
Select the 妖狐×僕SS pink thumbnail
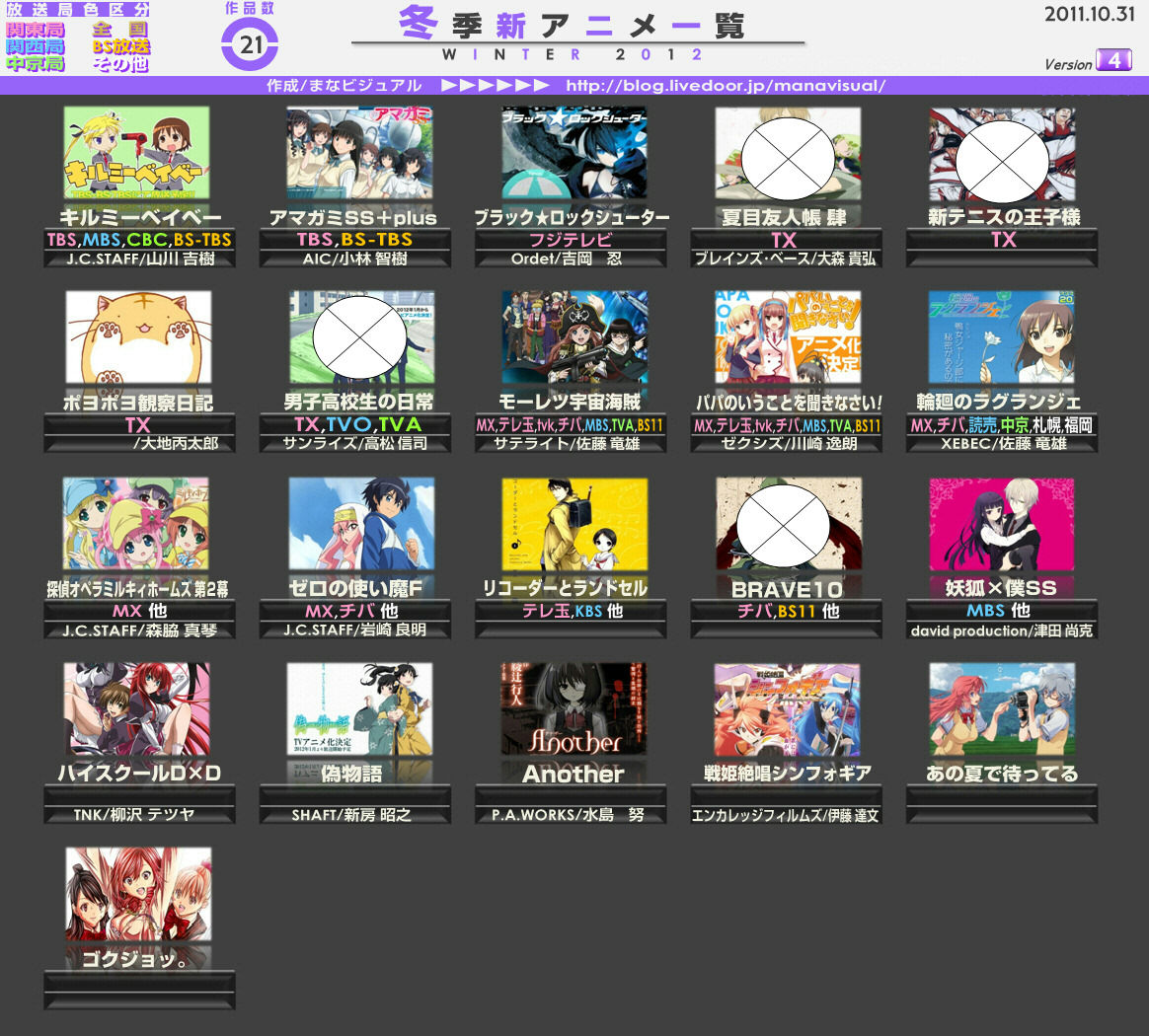[x=1002, y=524]
